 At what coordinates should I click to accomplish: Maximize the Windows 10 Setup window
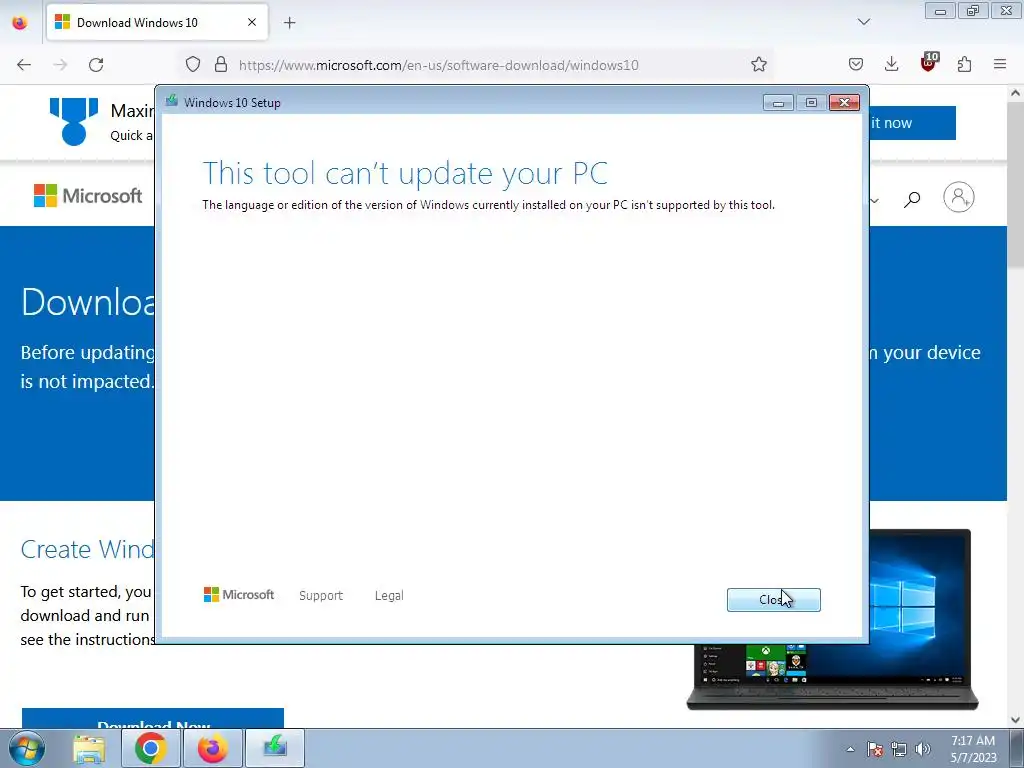(x=811, y=103)
